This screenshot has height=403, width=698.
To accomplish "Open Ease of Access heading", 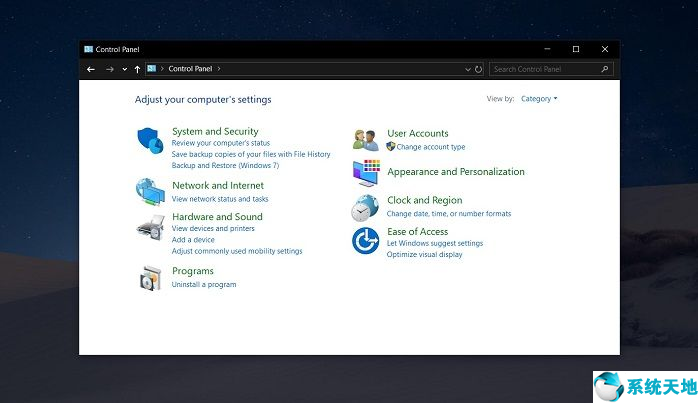I will click(x=418, y=232).
